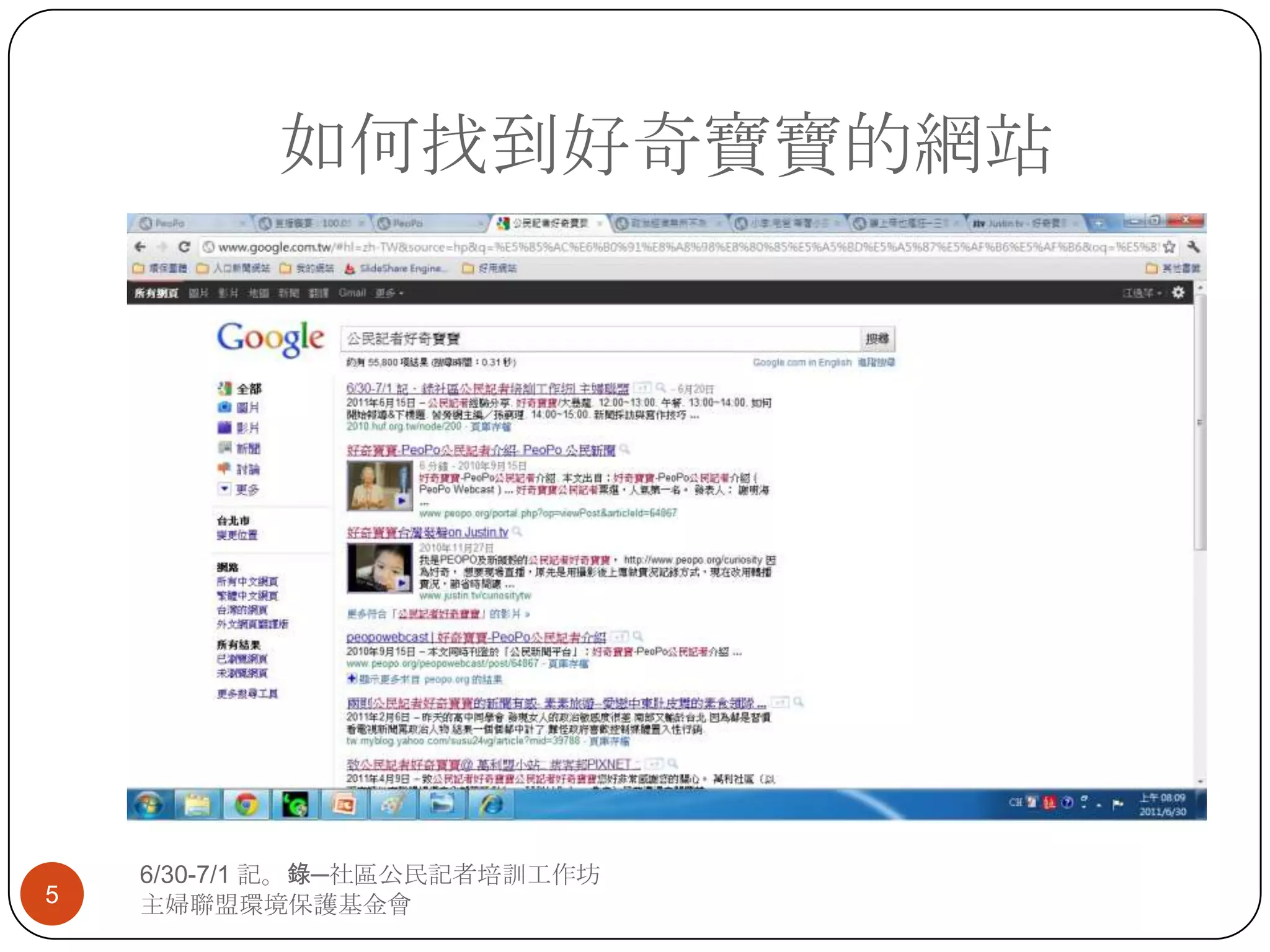Viewport: 1270px width, 952px height.
Task: Open File Explorer from the taskbar
Action: click(x=197, y=804)
